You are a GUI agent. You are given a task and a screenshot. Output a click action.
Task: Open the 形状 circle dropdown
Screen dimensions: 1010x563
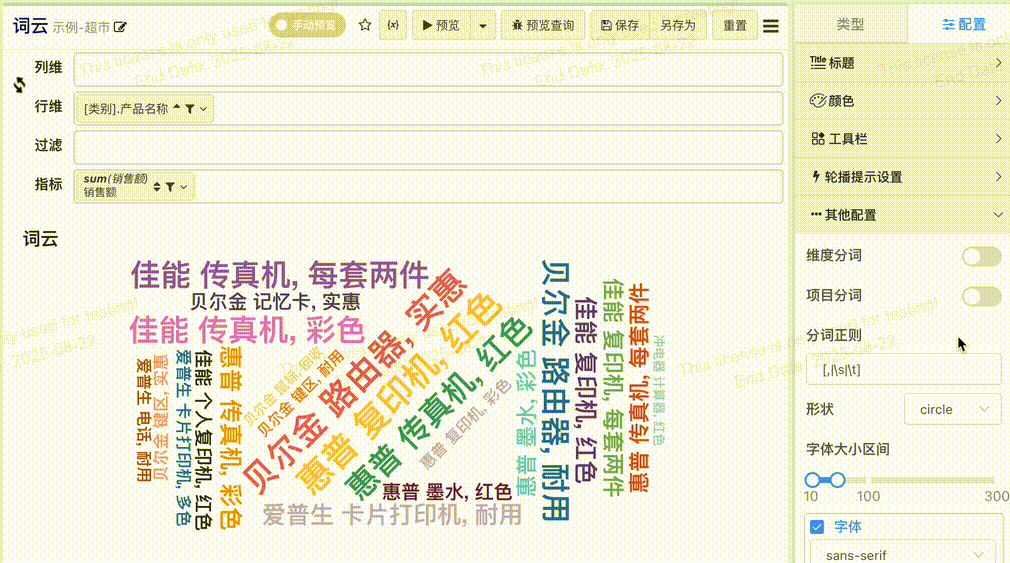pyautogui.click(x=953, y=409)
